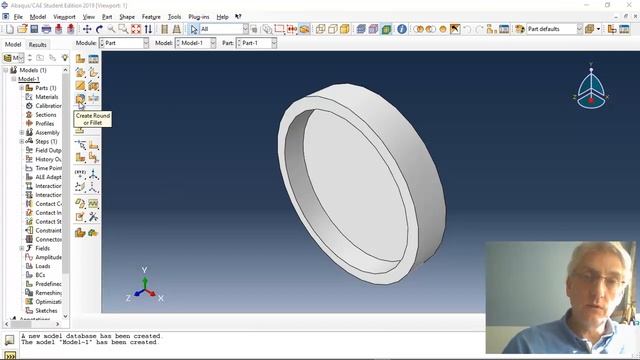Viewport: 640px width, 360px height.
Task: Click the model tree vertical scrollbar
Action: pos(65,193)
